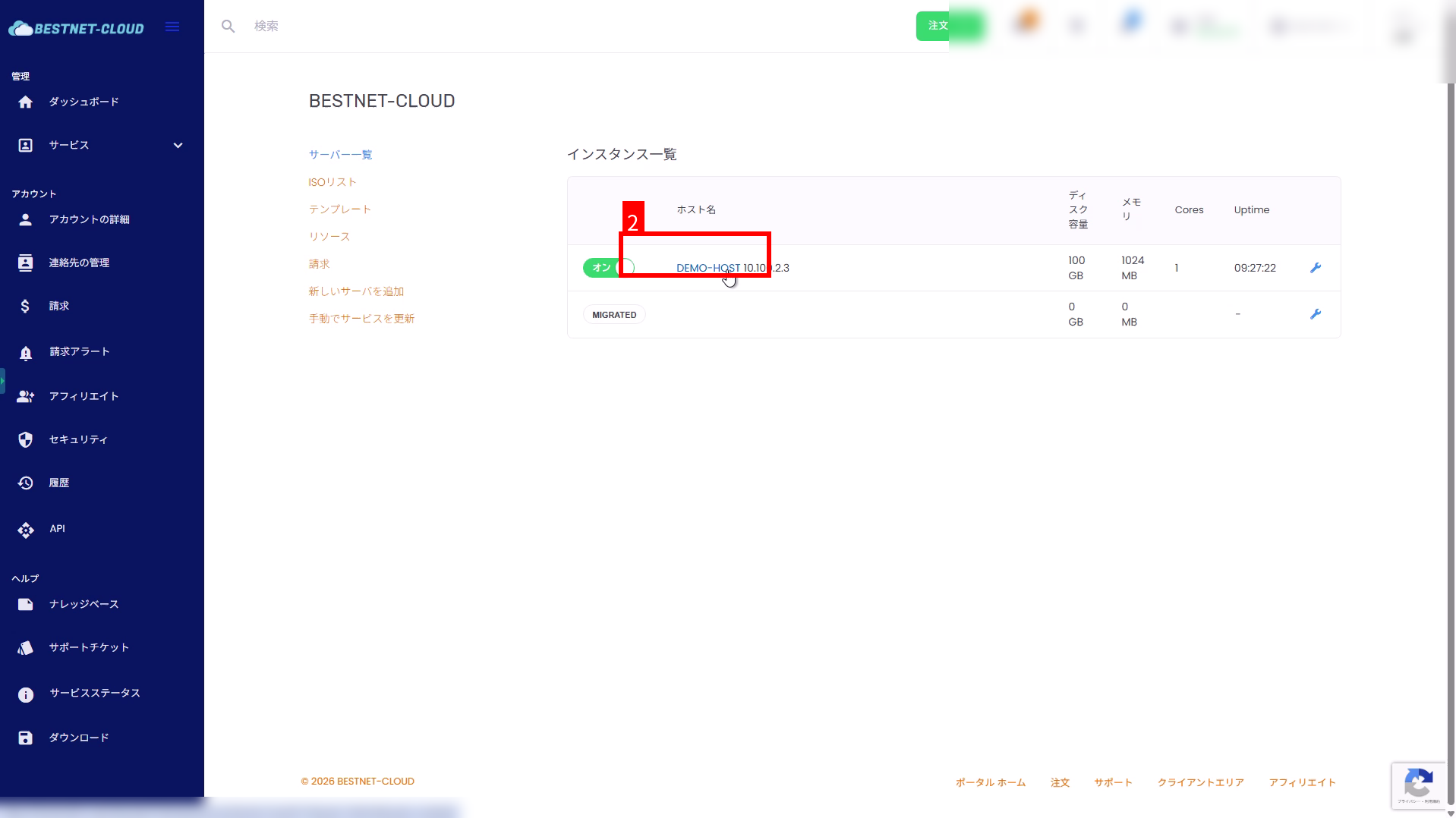Click the wrench icon for DEMO-HOST row
The width and height of the screenshot is (1456, 818).
pyautogui.click(x=1316, y=268)
